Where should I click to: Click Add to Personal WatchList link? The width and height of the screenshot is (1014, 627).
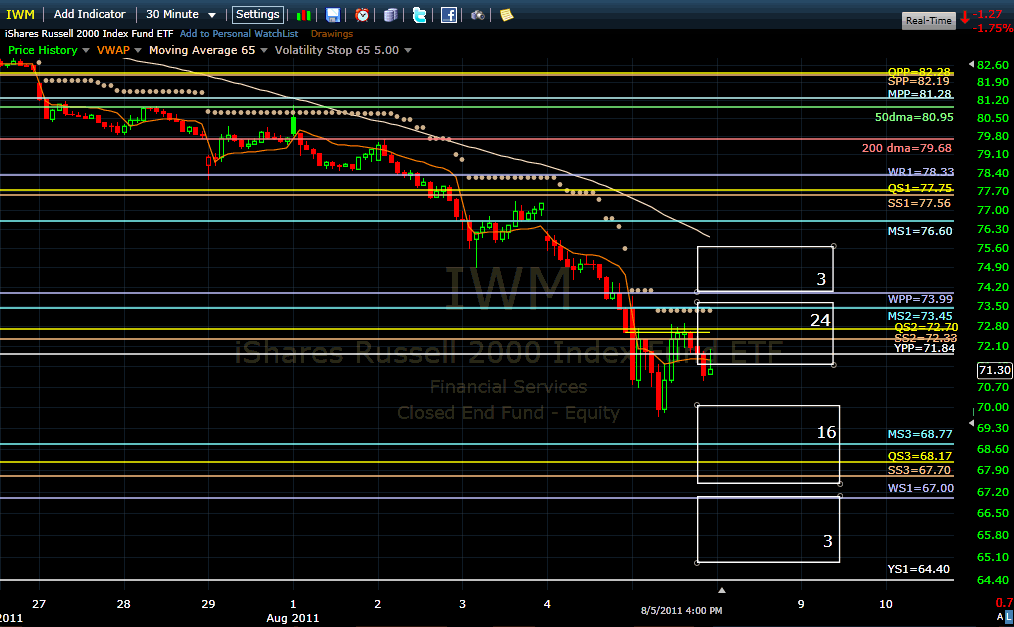click(x=239, y=34)
